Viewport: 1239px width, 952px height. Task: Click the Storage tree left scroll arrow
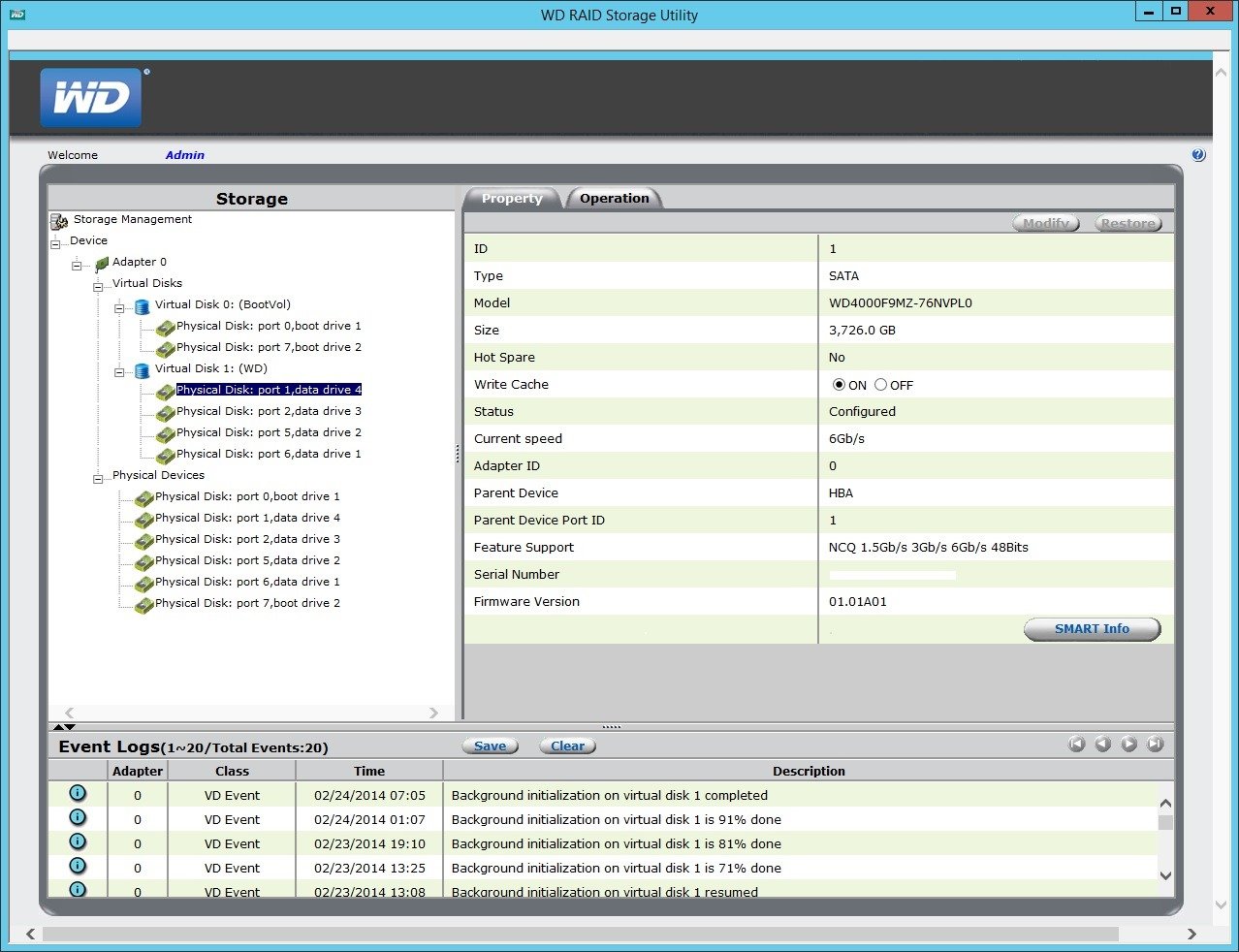point(69,713)
